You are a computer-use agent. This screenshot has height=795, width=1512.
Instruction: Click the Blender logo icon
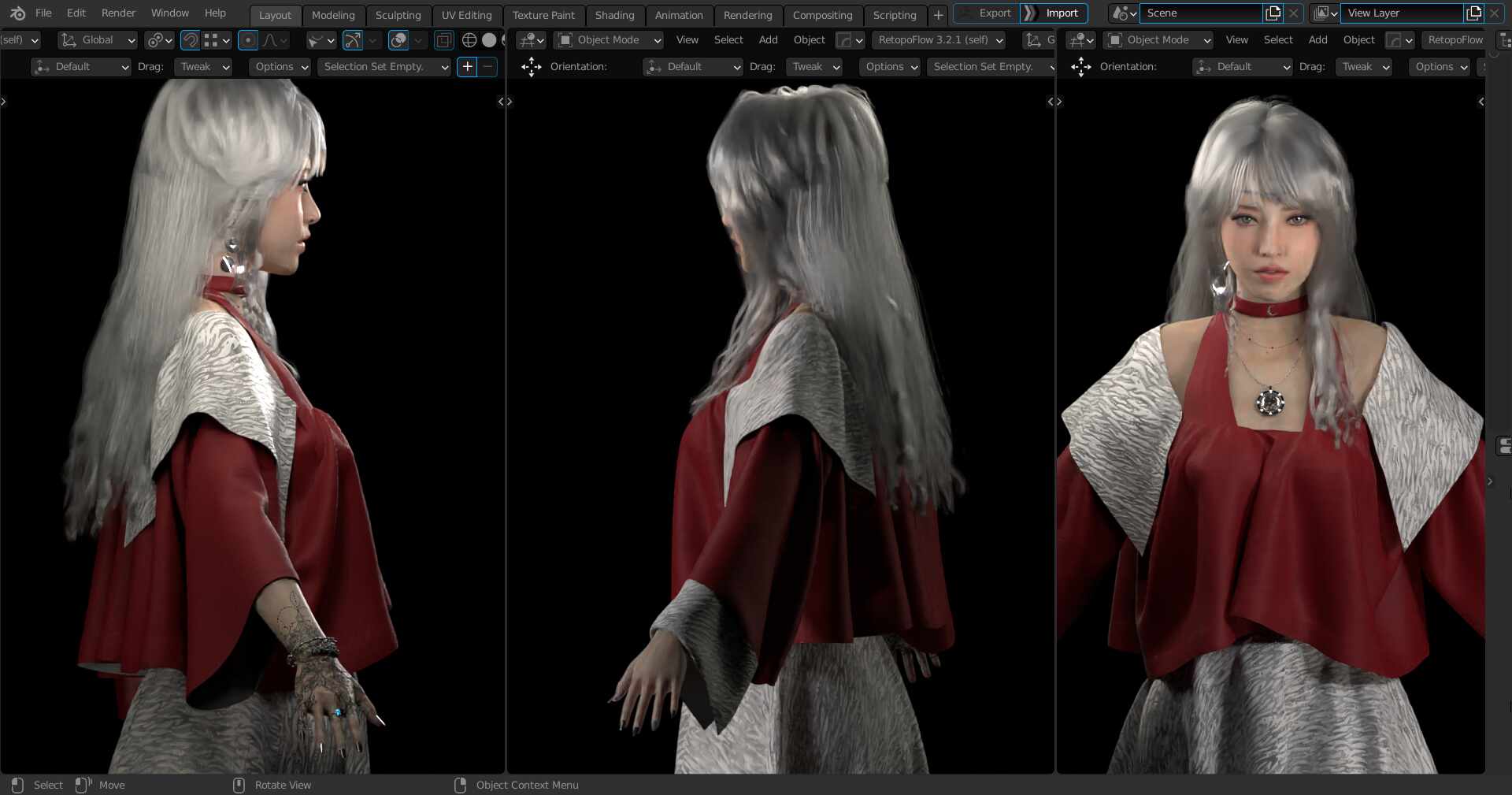tap(17, 13)
